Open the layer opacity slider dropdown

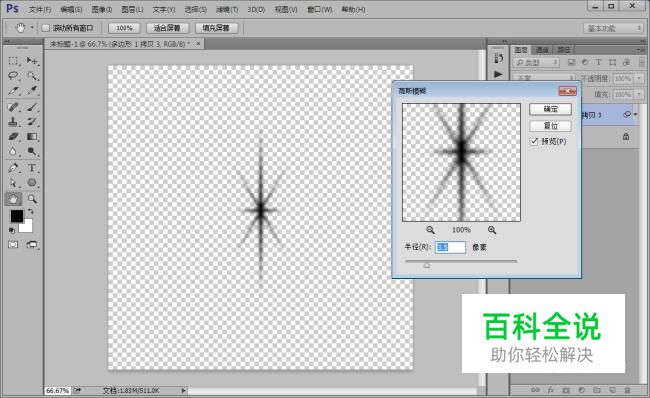tap(639, 78)
